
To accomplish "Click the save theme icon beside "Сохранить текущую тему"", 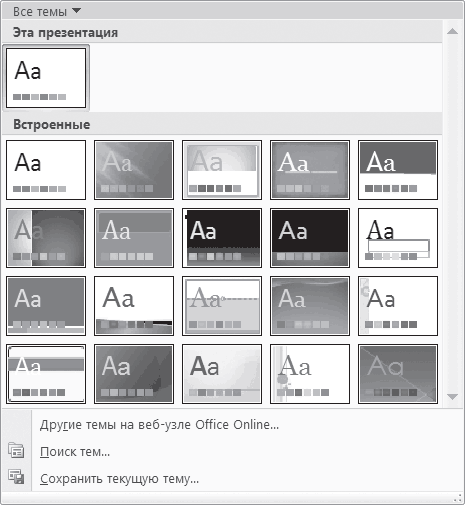I will point(16,477).
